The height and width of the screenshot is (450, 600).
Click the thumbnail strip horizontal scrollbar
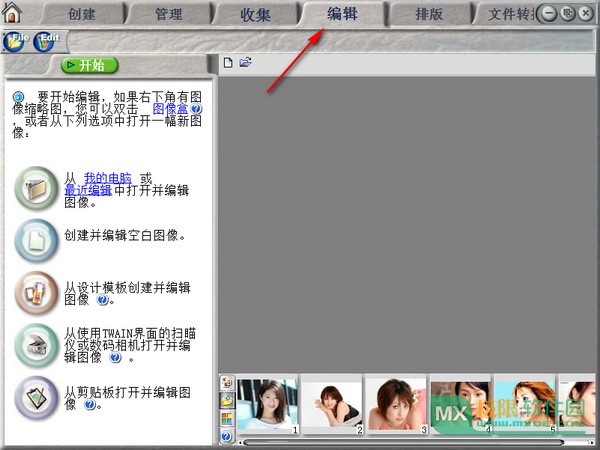point(404,443)
